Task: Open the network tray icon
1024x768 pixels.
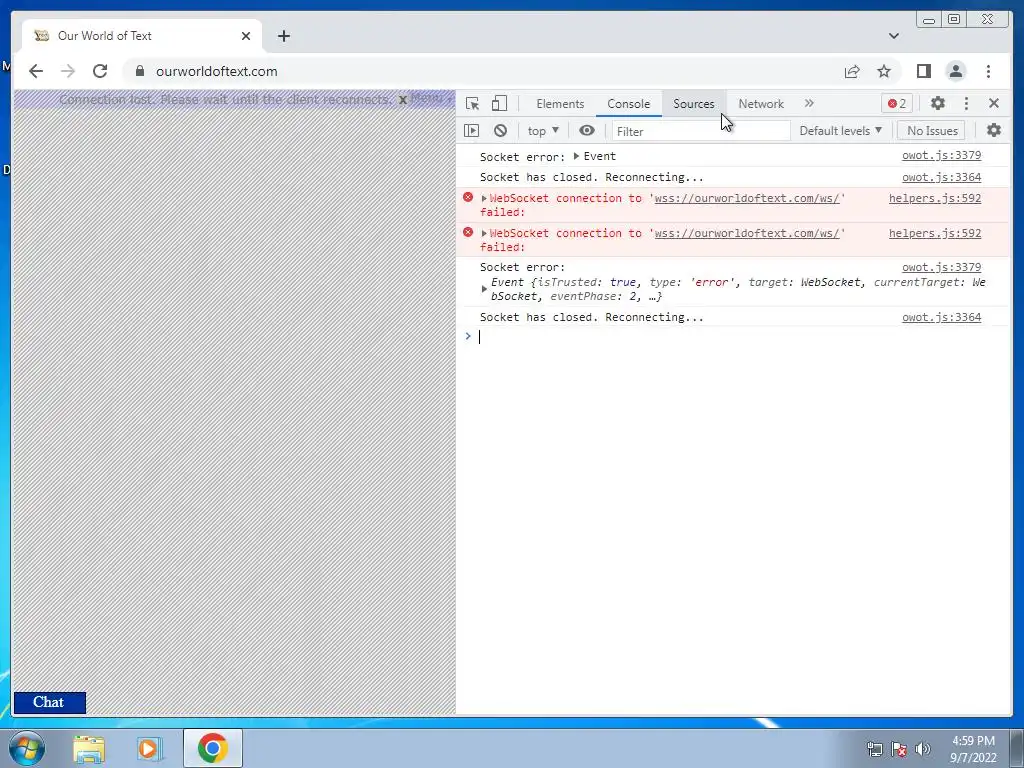Action: [874, 749]
